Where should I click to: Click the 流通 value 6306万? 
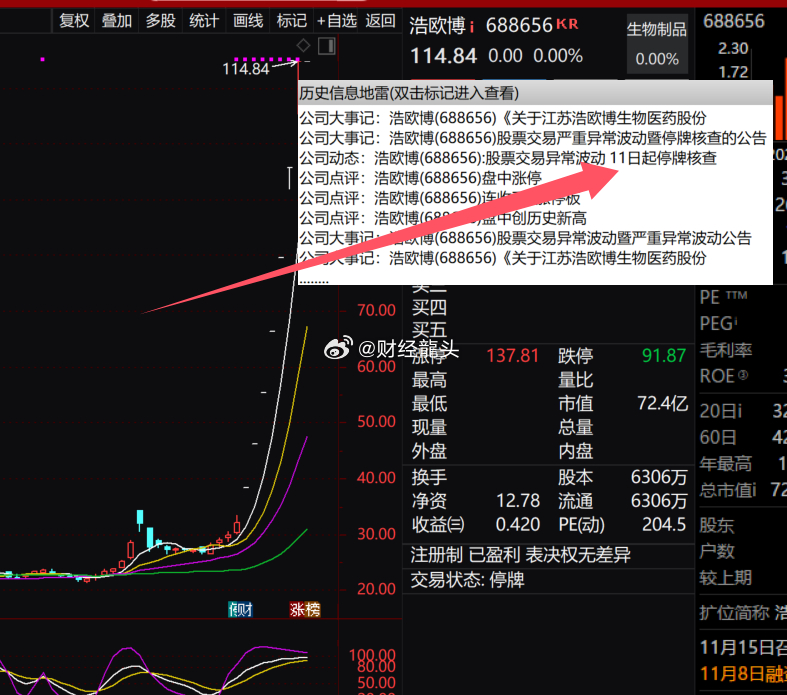point(659,501)
